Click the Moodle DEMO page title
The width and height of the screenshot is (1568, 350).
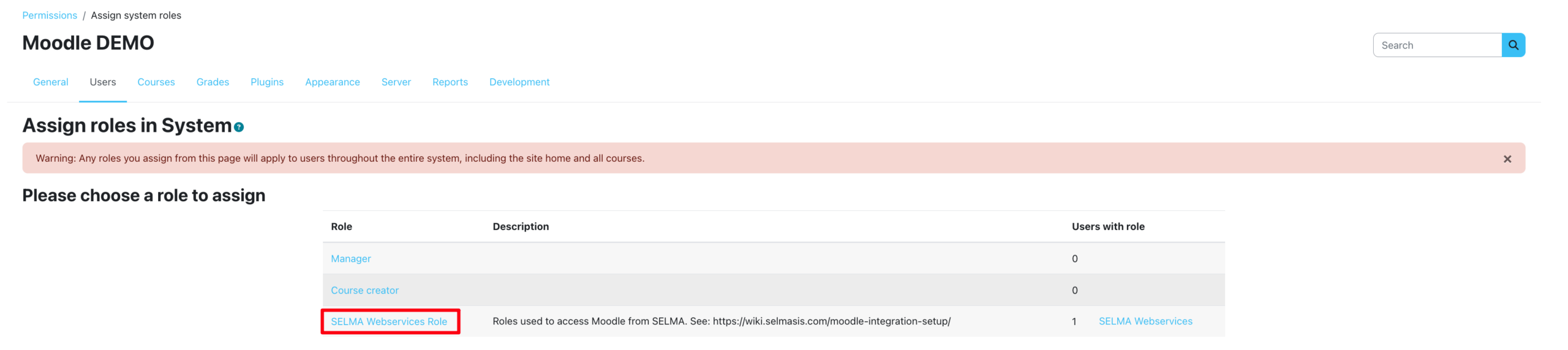click(88, 43)
